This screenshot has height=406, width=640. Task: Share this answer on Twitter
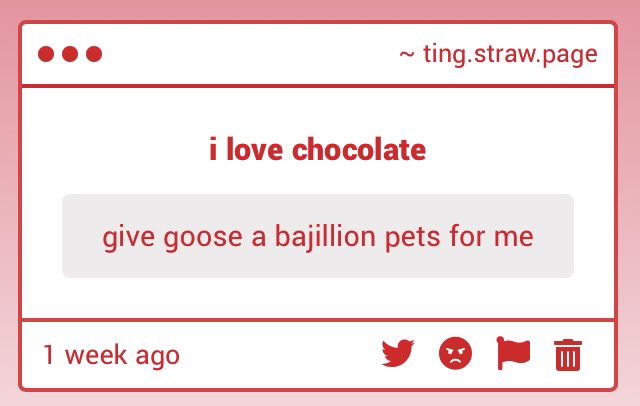[x=398, y=354]
